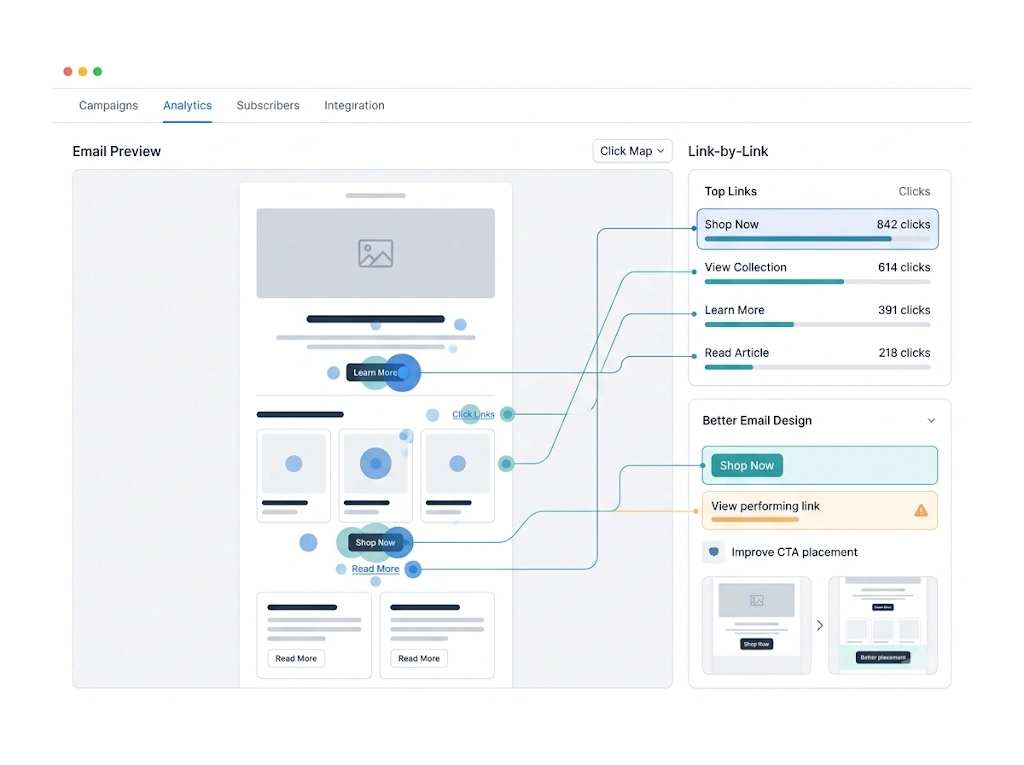
Task: Click the Learn More button in email preview
Action: point(374,372)
